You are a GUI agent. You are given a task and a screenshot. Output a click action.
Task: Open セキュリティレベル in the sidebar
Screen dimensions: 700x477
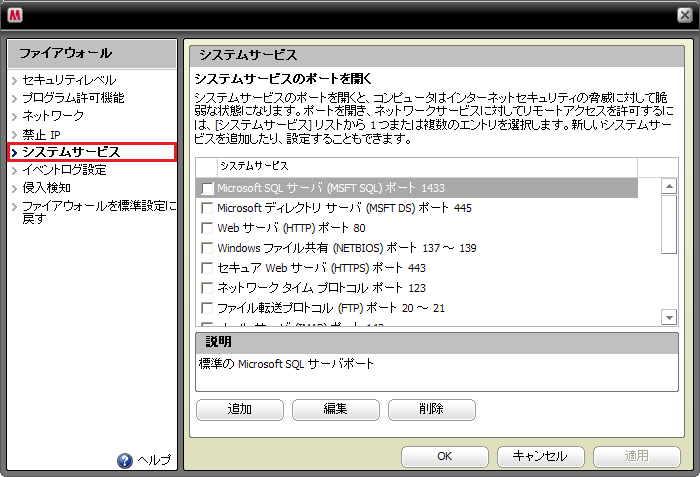tap(69, 80)
